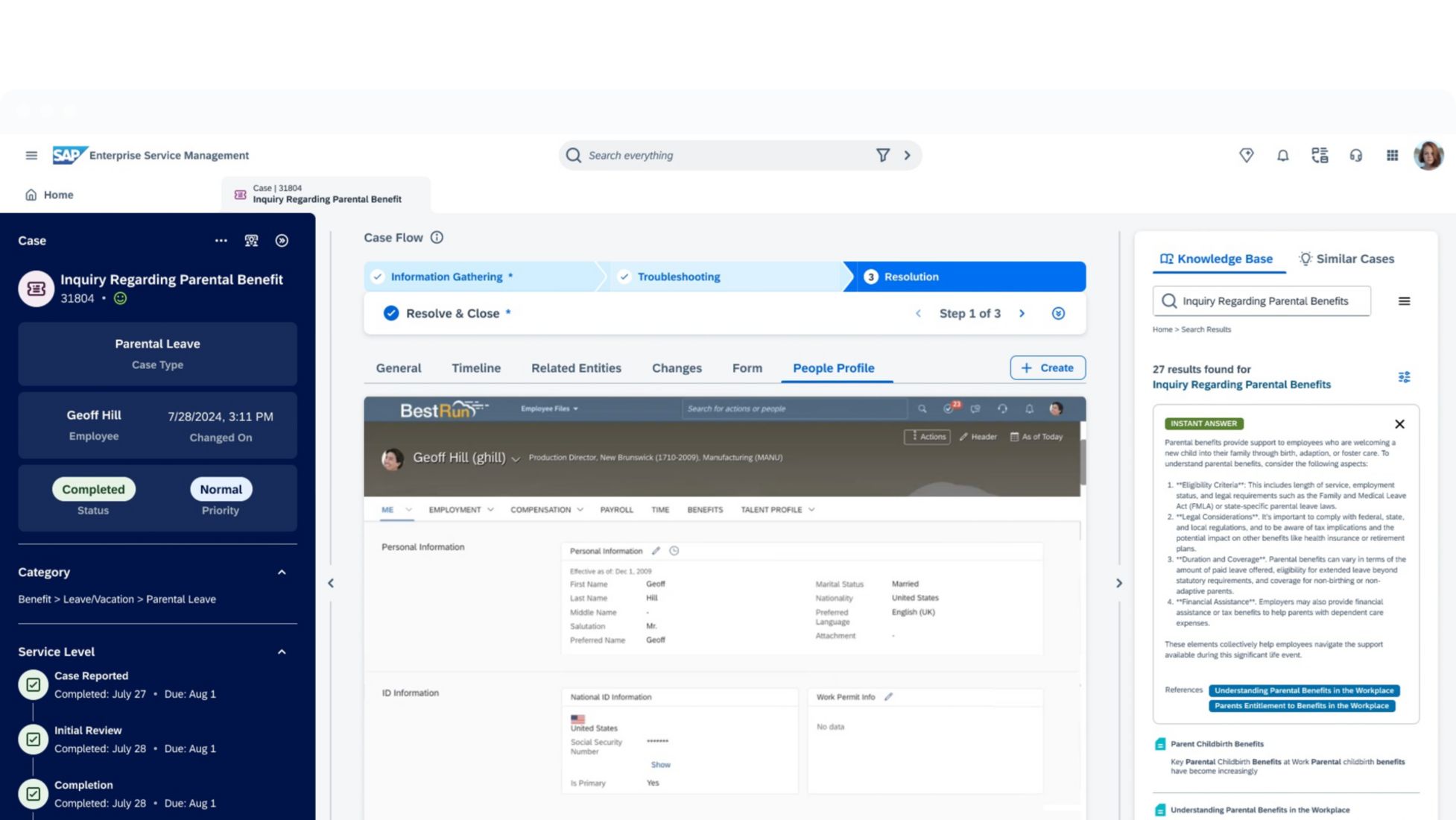This screenshot has height=820, width=1456.
Task: Collapse the Service Level section
Action: (282, 652)
